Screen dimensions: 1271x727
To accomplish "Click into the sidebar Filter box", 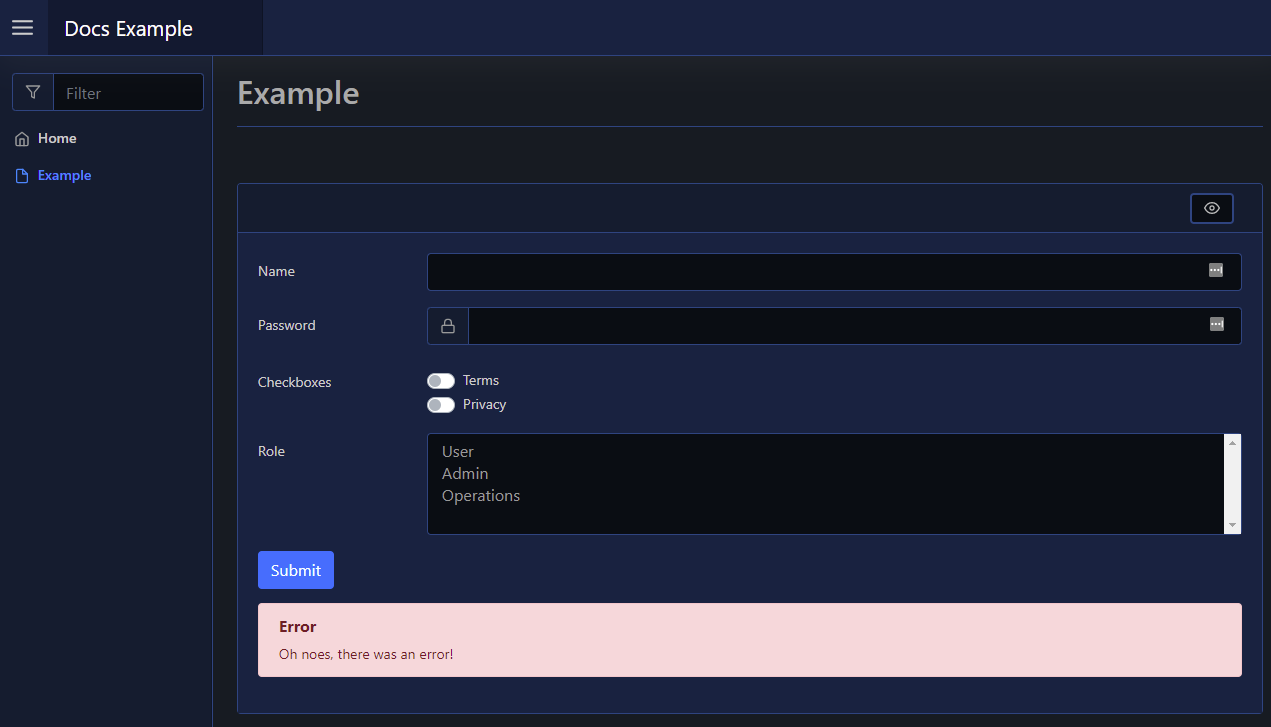I will tap(127, 93).
